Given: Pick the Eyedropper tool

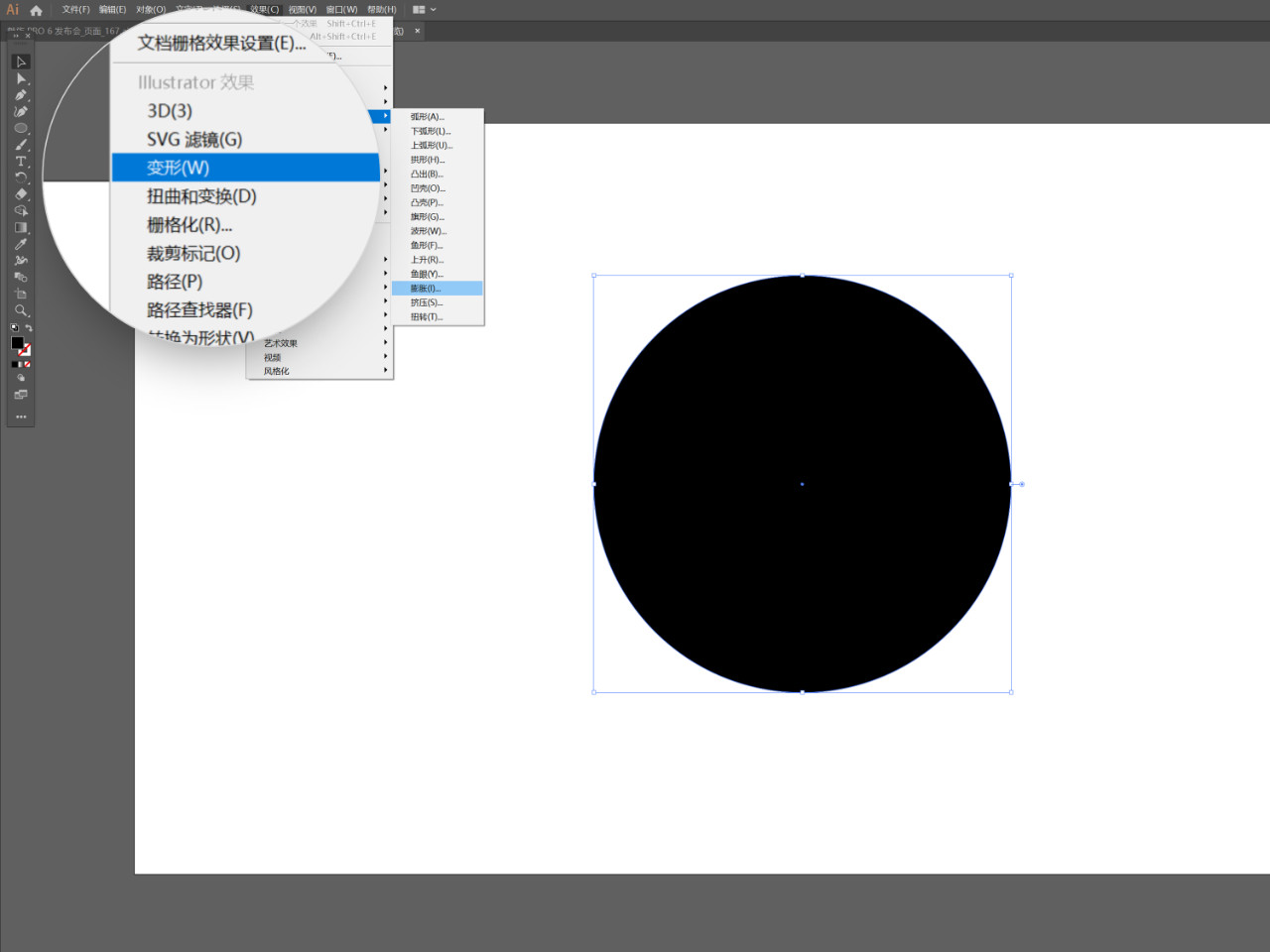Looking at the screenshot, I should 21,244.
